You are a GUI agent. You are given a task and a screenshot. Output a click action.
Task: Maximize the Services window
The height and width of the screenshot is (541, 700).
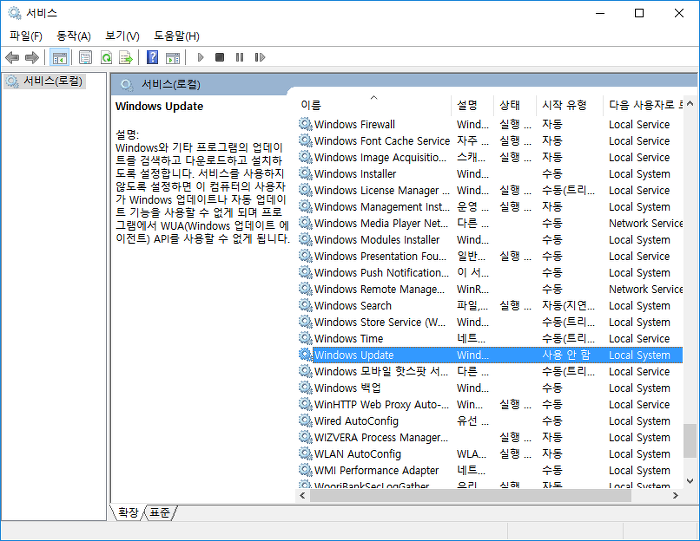click(639, 13)
